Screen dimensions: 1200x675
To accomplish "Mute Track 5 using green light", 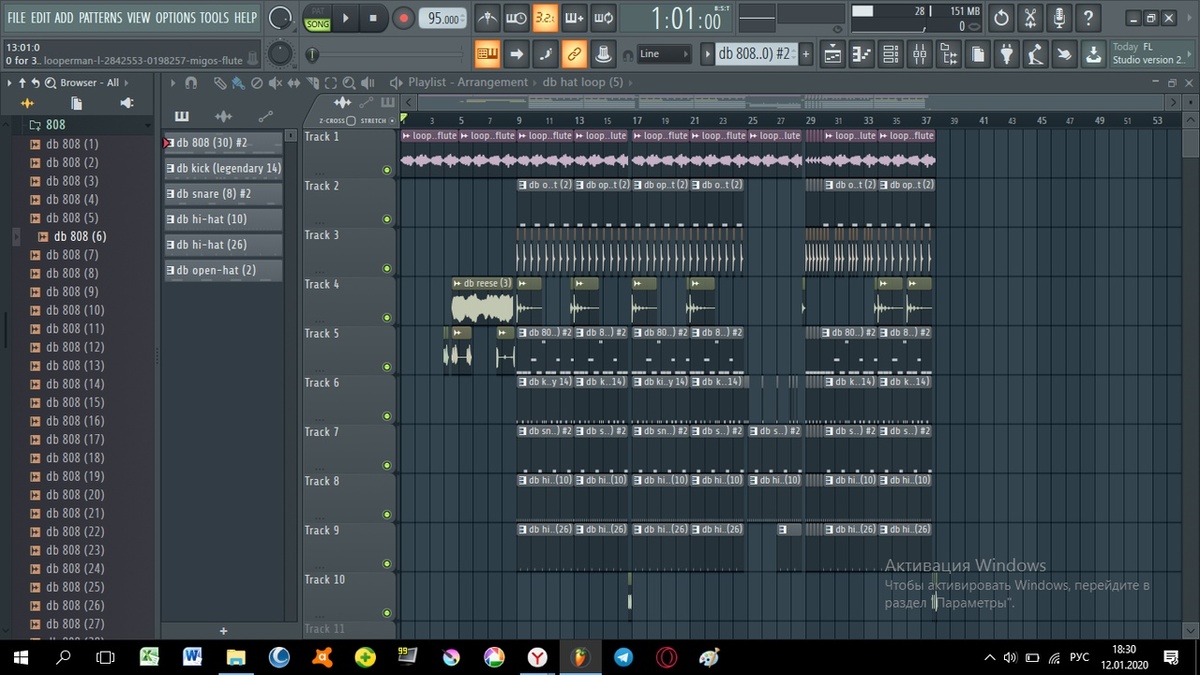I will click(387, 367).
